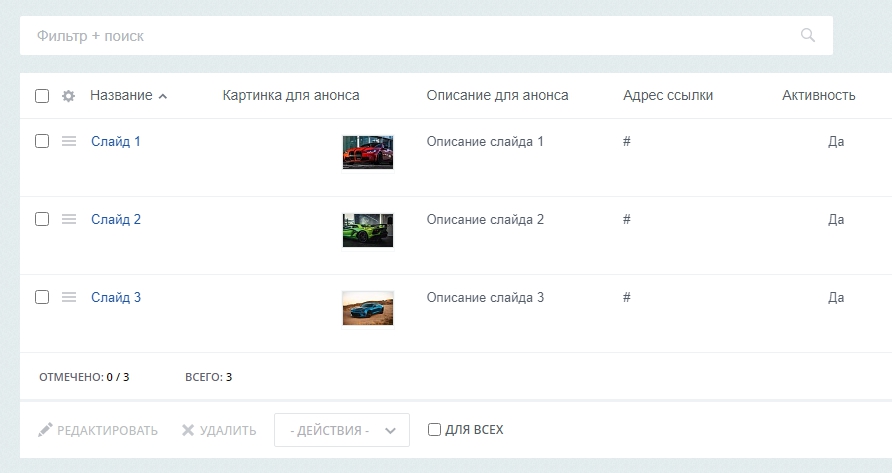Open grid settings gear icon
Viewport: 892px width, 473px height.
[68, 96]
